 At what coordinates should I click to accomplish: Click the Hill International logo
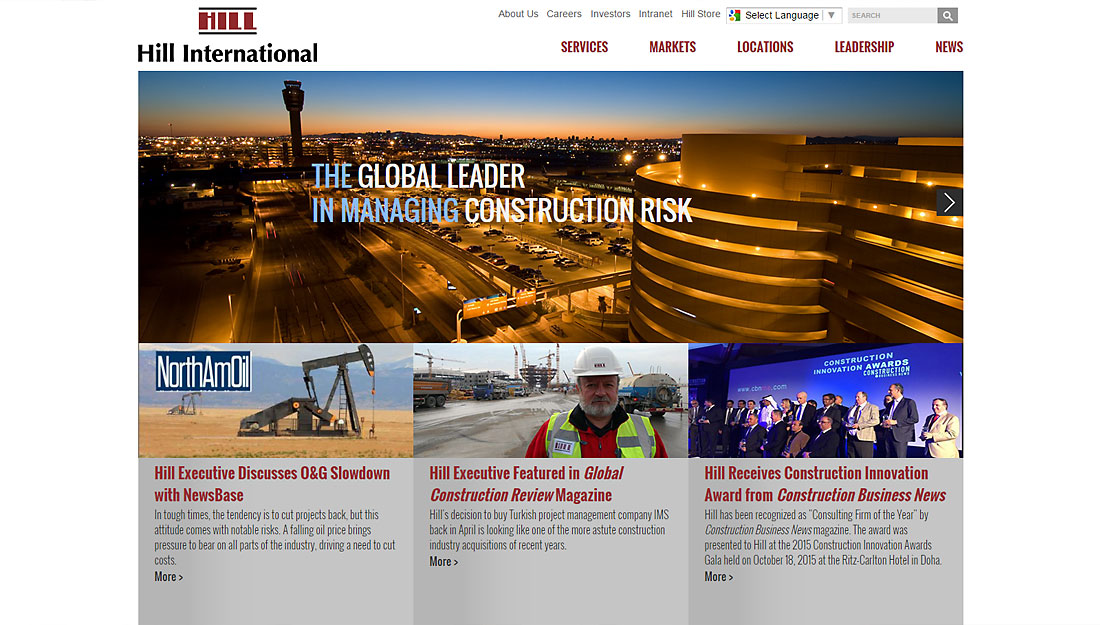[x=227, y=36]
